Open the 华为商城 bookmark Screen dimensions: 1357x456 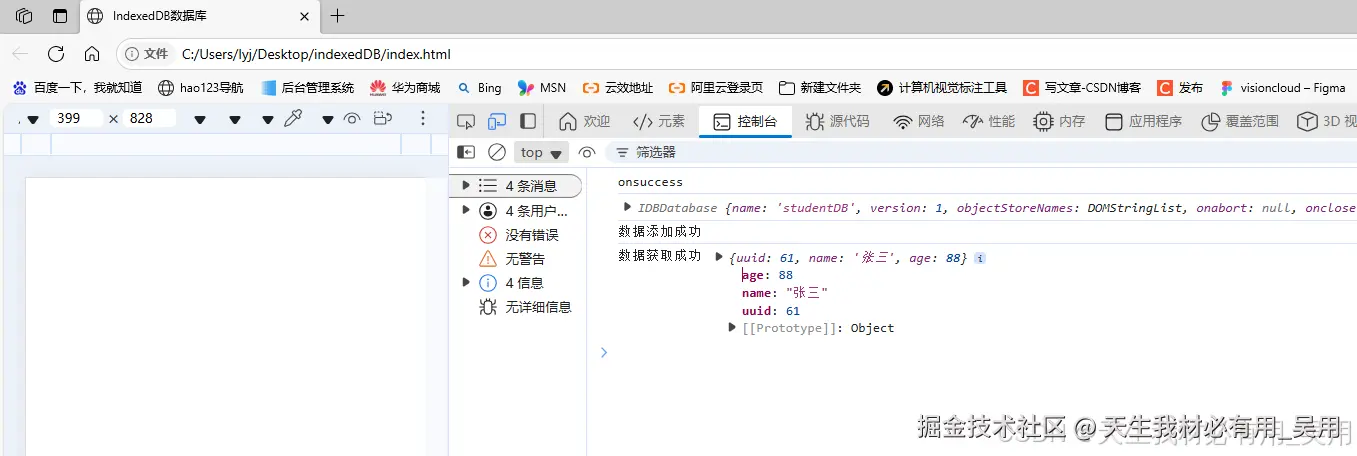coord(405,88)
